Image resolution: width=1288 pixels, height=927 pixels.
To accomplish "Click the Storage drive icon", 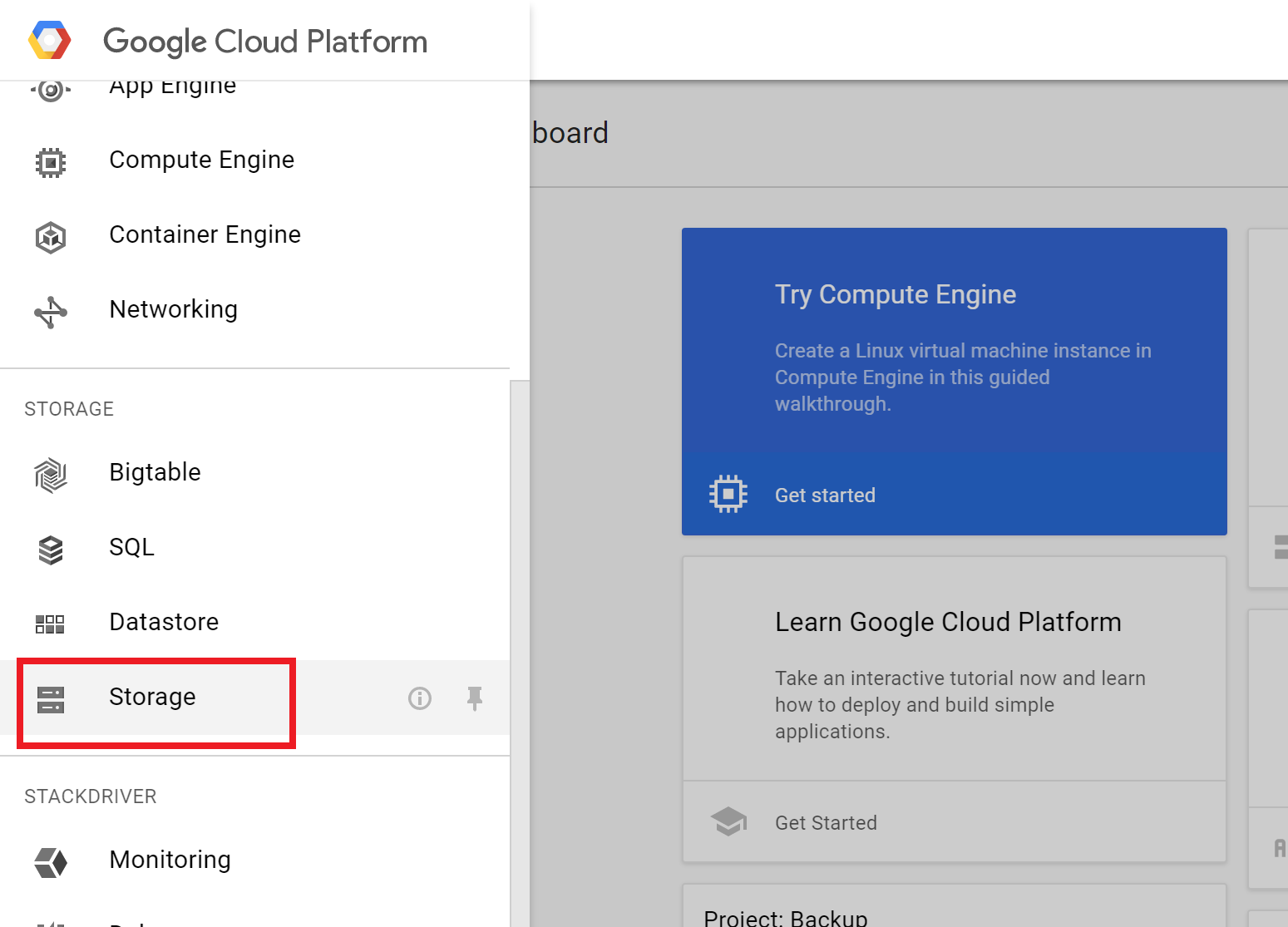I will [x=51, y=699].
